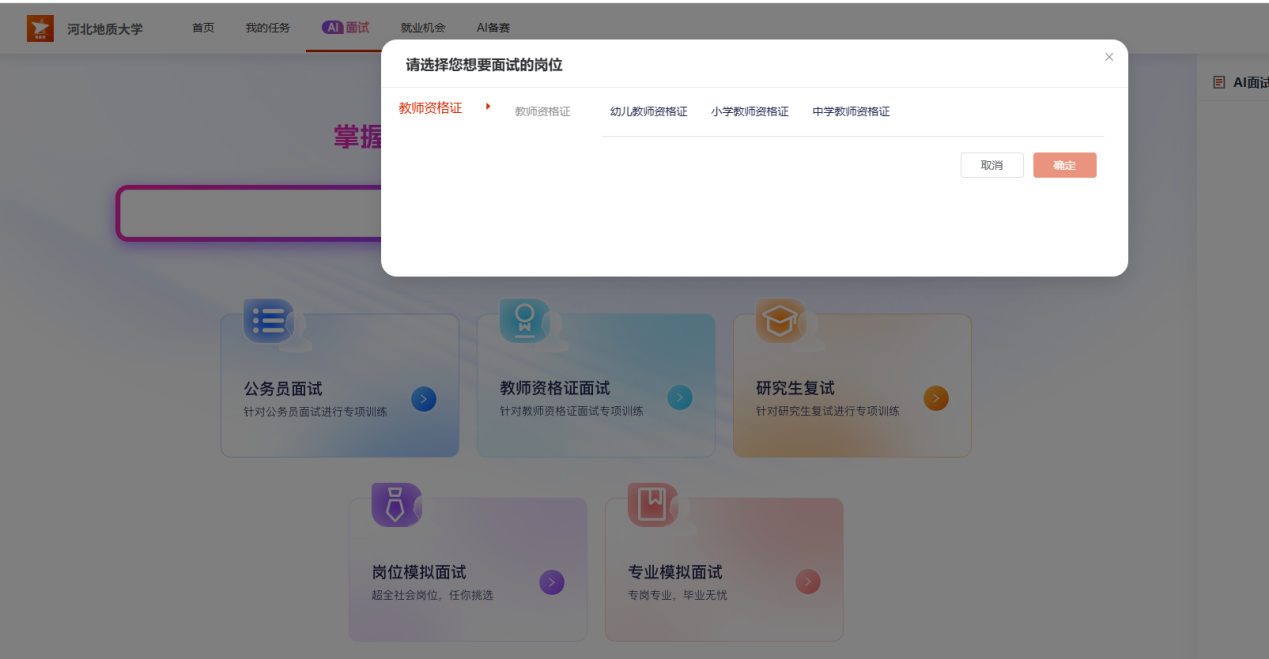
Task: Confirm selection with 确定 button
Action: (x=1064, y=166)
